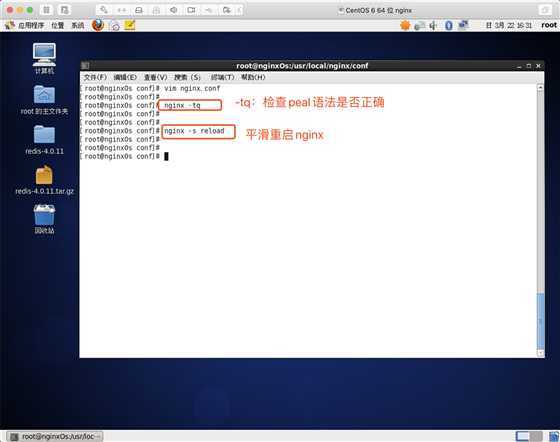The image size is (560, 442).
Task: Click the VM sound device icon
Action: coord(174,10)
